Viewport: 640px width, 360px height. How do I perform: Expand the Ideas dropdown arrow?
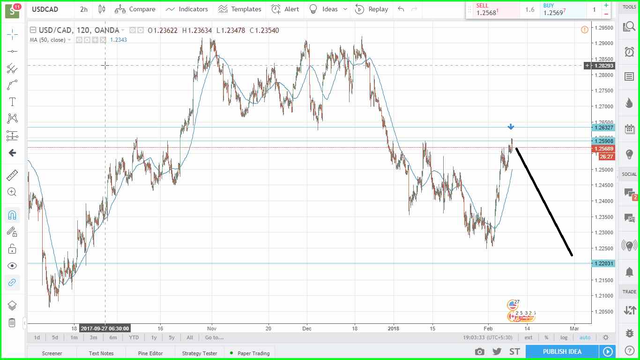[345, 9]
